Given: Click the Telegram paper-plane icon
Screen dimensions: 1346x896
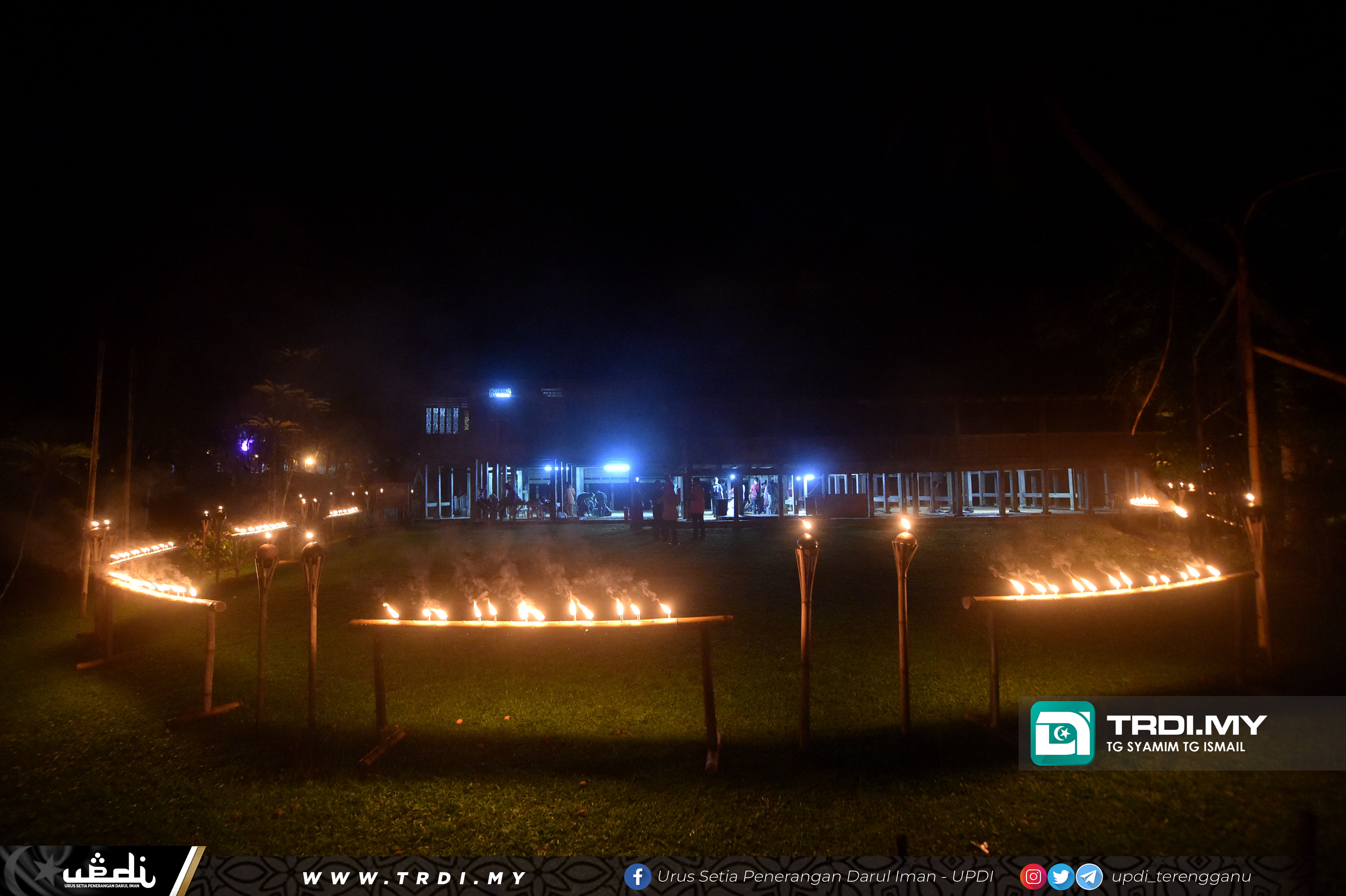Looking at the screenshot, I should 1089,876.
